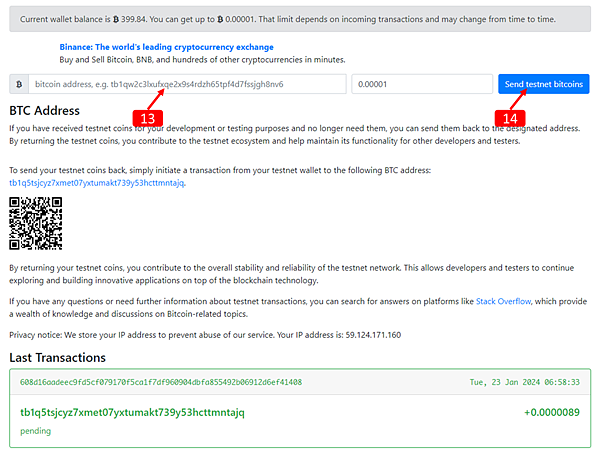This screenshot has width=600, height=451.
Task: Click the Buy and Sell Bitcoin ad description
Action: click(x=202, y=60)
